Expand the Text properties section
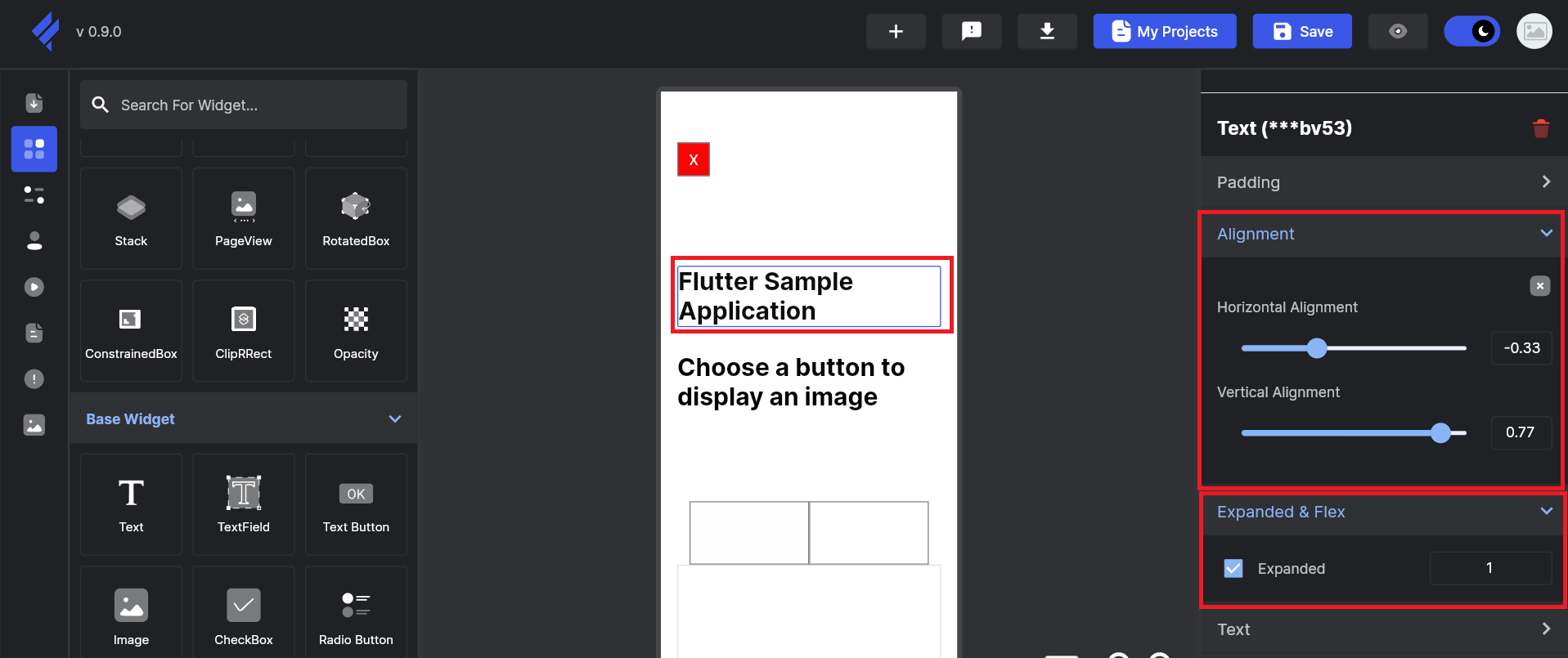This screenshot has width=1568, height=658. point(1545,629)
